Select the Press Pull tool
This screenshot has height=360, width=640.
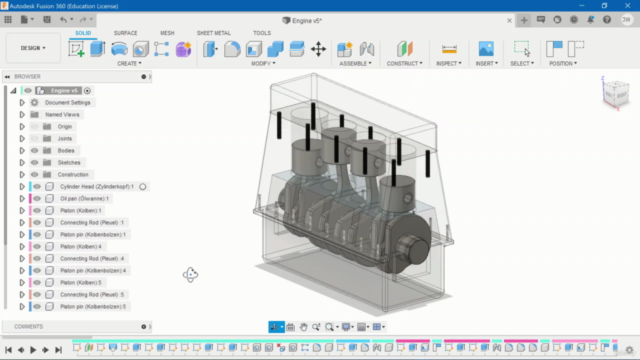point(210,49)
